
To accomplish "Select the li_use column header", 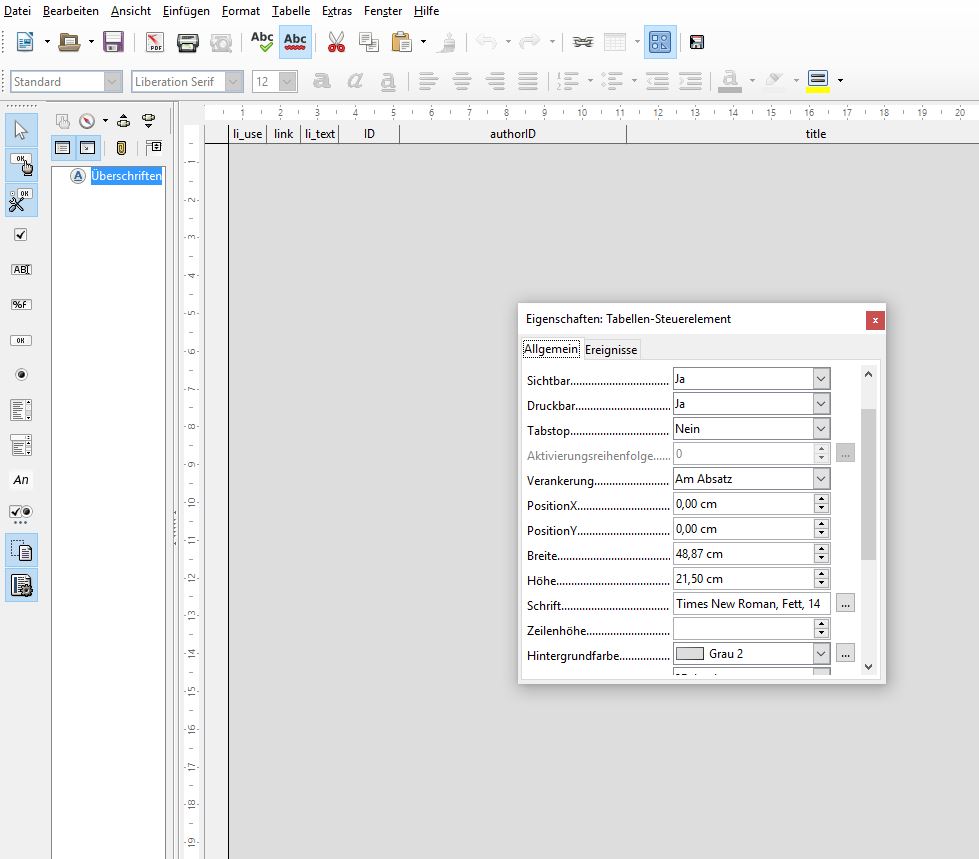I will 248,134.
